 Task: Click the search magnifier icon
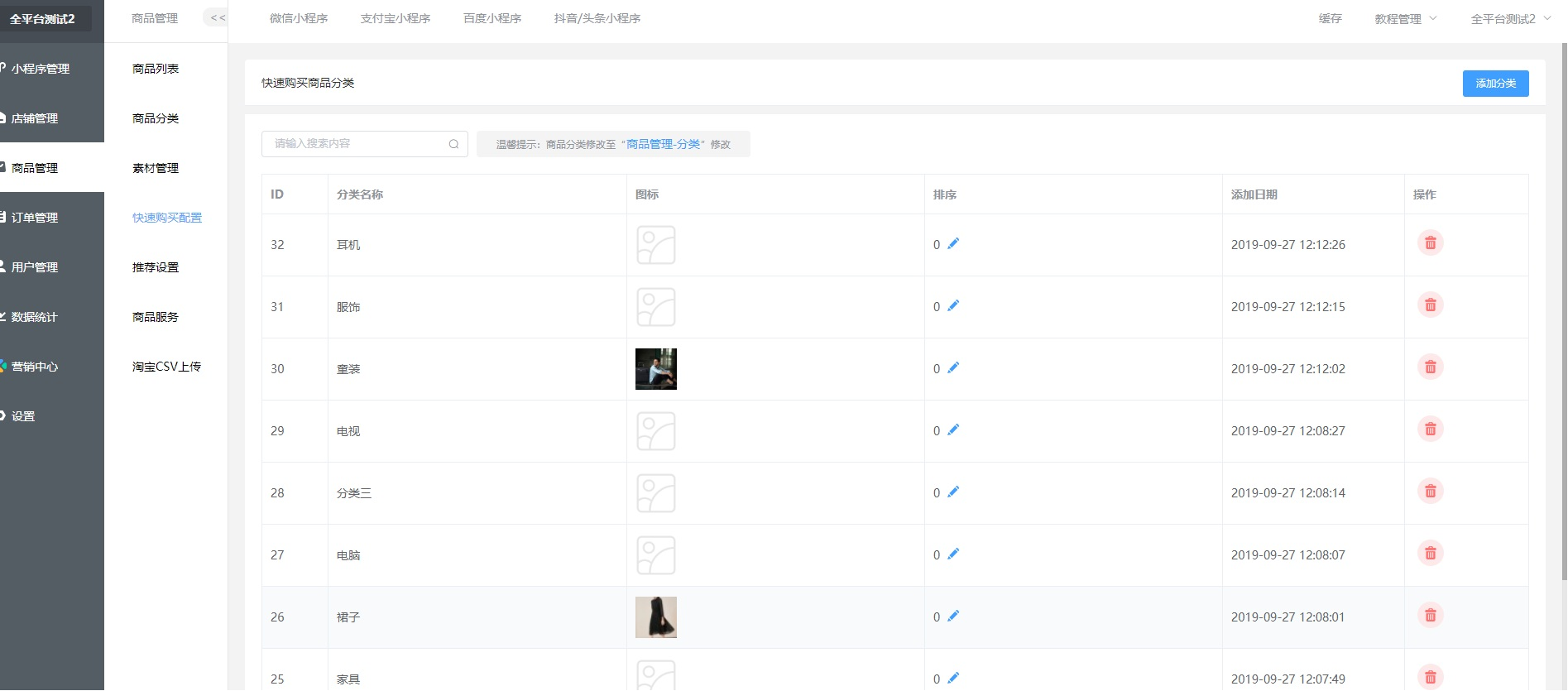[x=453, y=144]
